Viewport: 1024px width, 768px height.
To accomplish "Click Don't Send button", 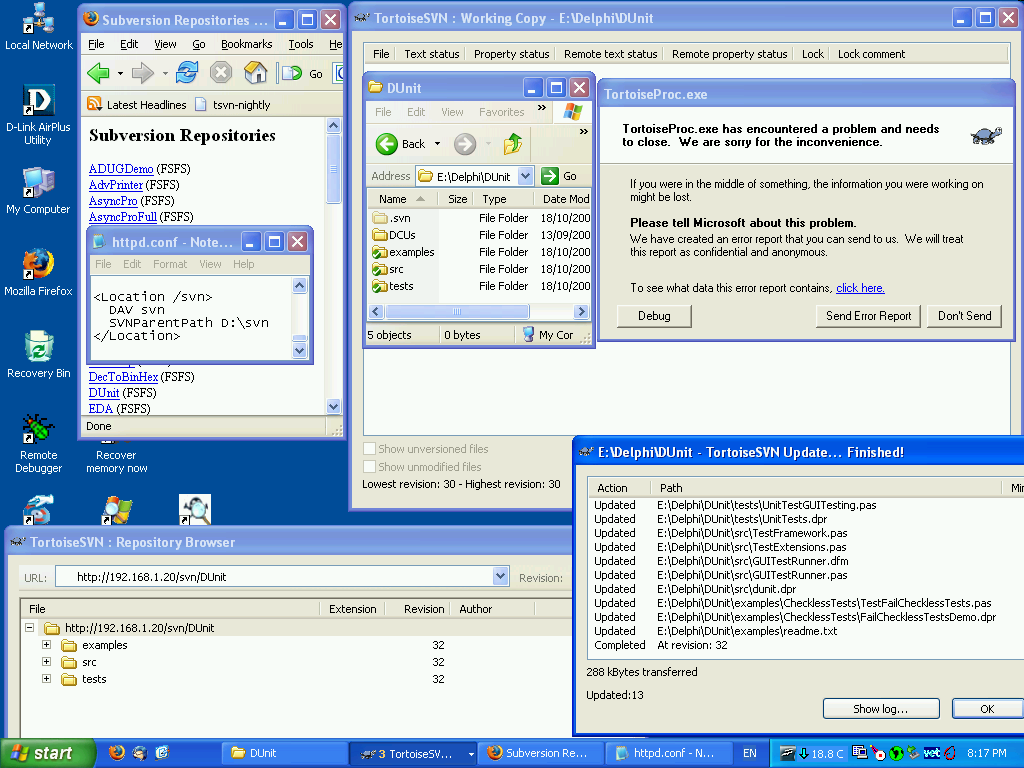I will tap(964, 316).
